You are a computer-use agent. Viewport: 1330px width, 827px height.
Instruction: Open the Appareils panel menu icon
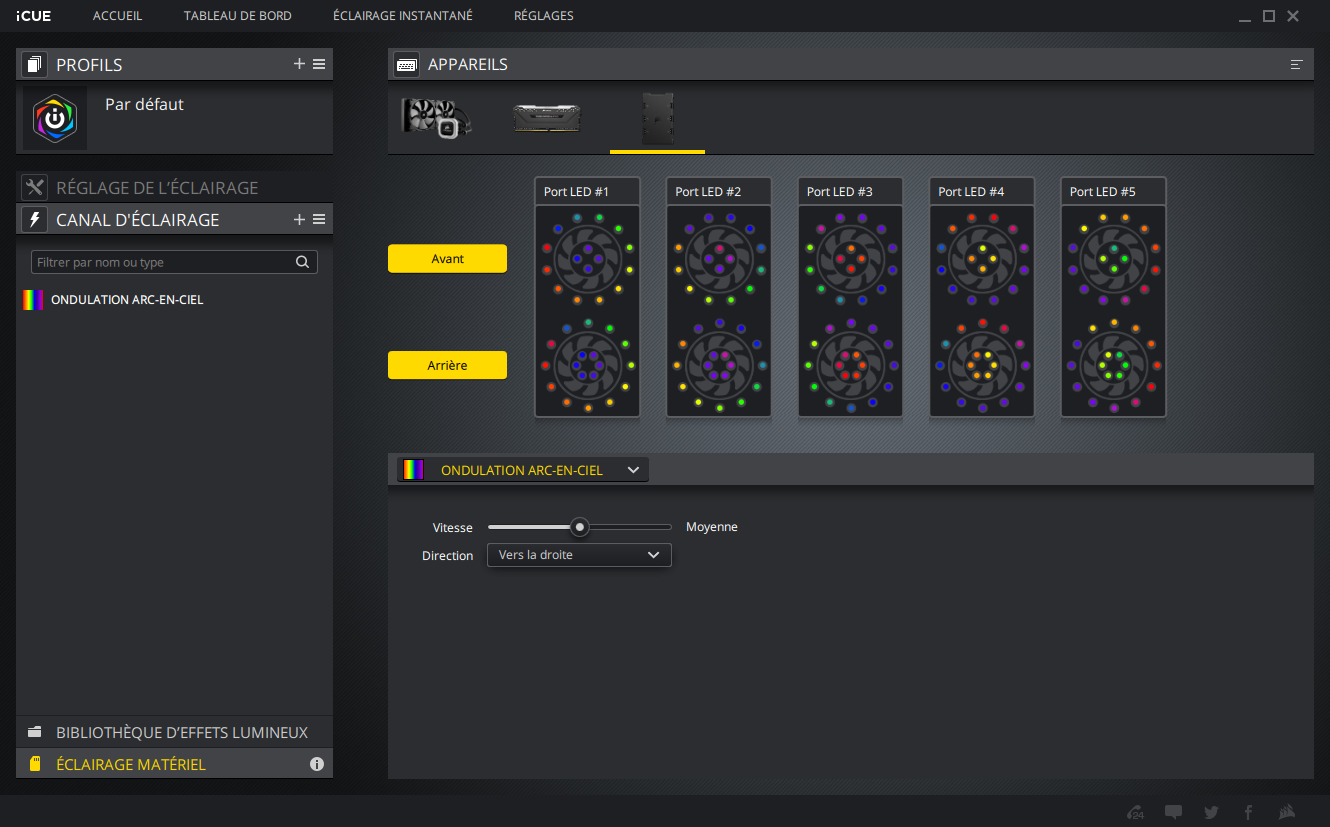coord(1296,64)
